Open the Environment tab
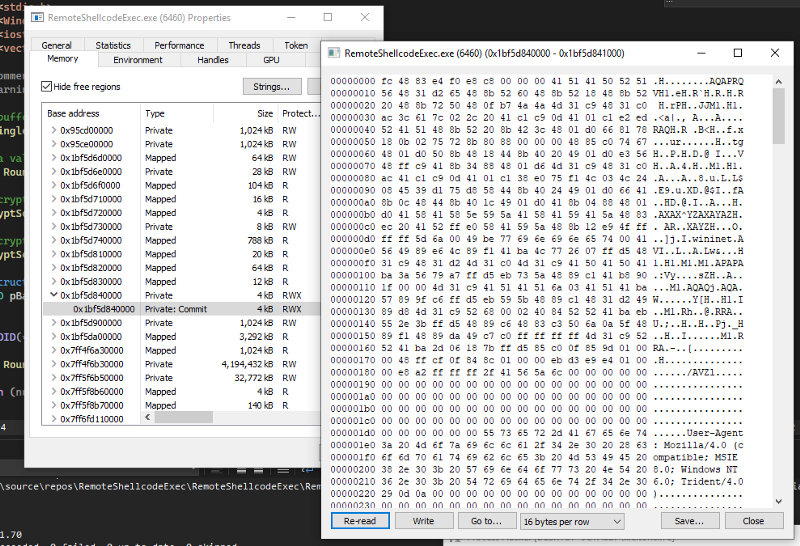The width and height of the screenshot is (800, 546). 138,60
